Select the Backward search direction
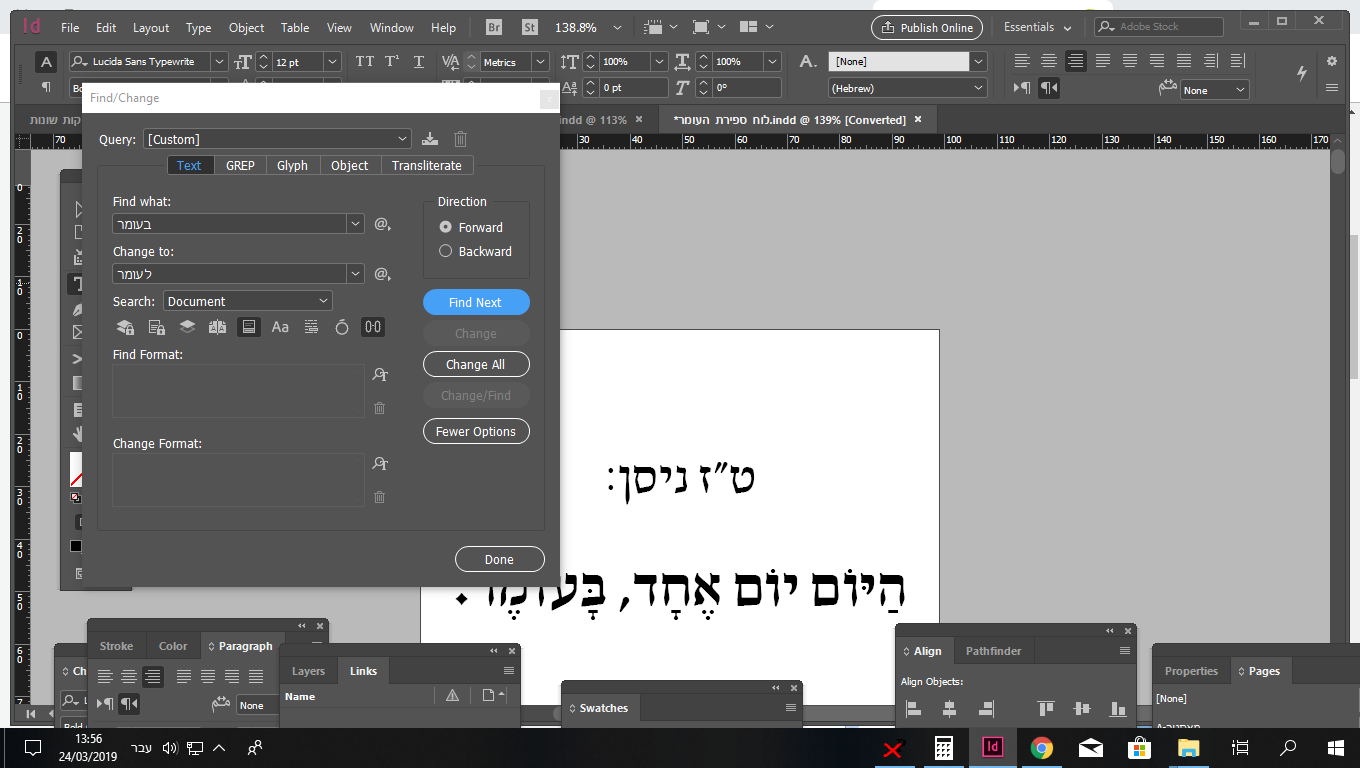1360x768 pixels. 445,251
